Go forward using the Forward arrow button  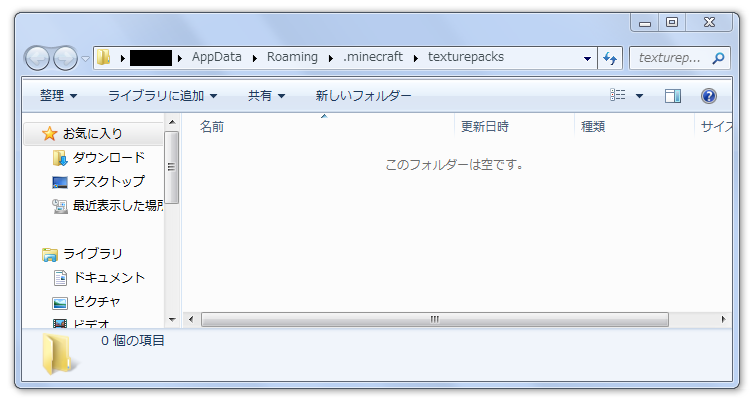click(65, 59)
